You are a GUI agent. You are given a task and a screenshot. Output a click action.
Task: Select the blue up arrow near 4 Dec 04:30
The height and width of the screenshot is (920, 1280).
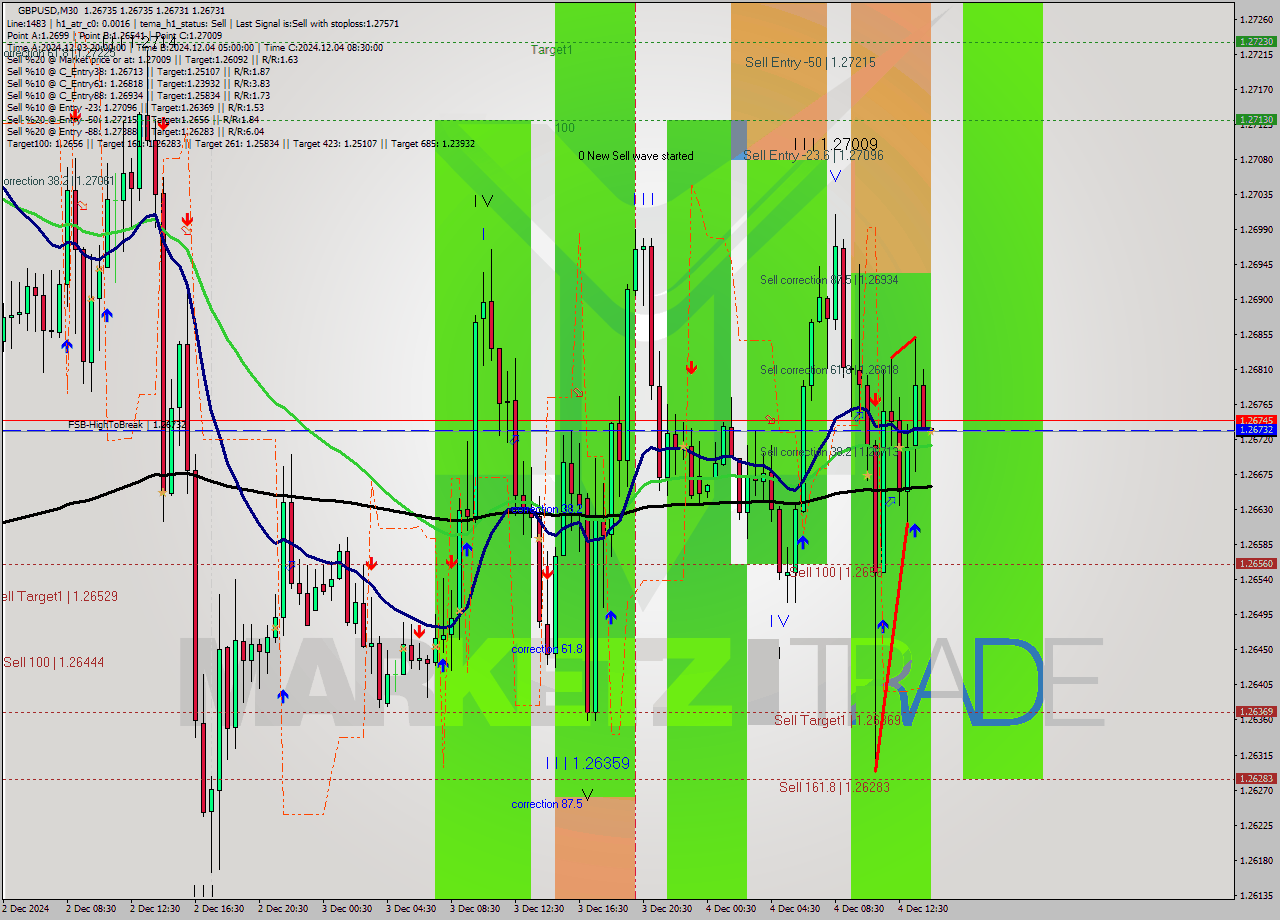click(x=801, y=542)
